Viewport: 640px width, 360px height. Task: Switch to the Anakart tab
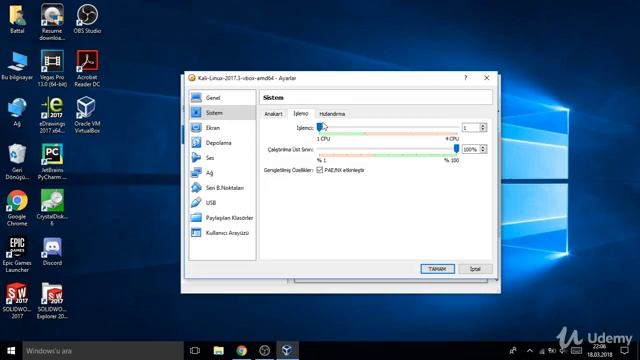[273, 114]
